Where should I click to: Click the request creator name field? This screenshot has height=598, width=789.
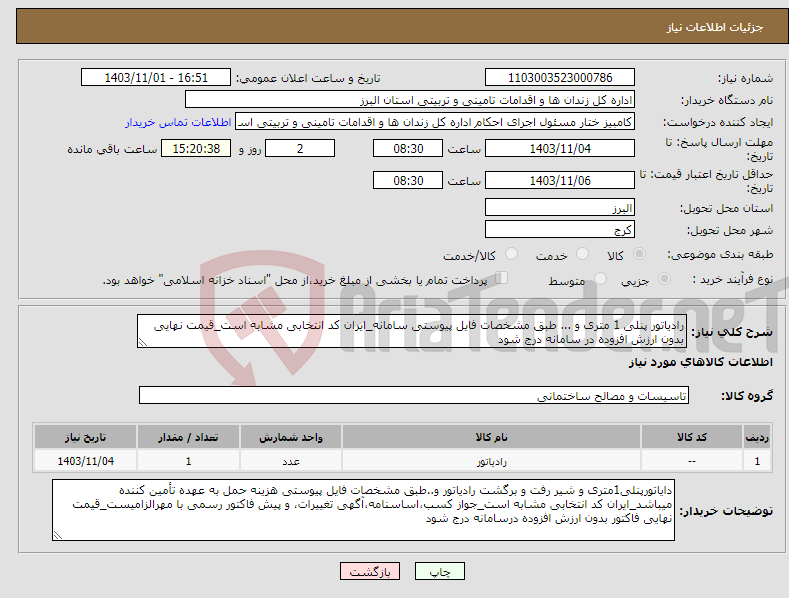tap(435, 122)
